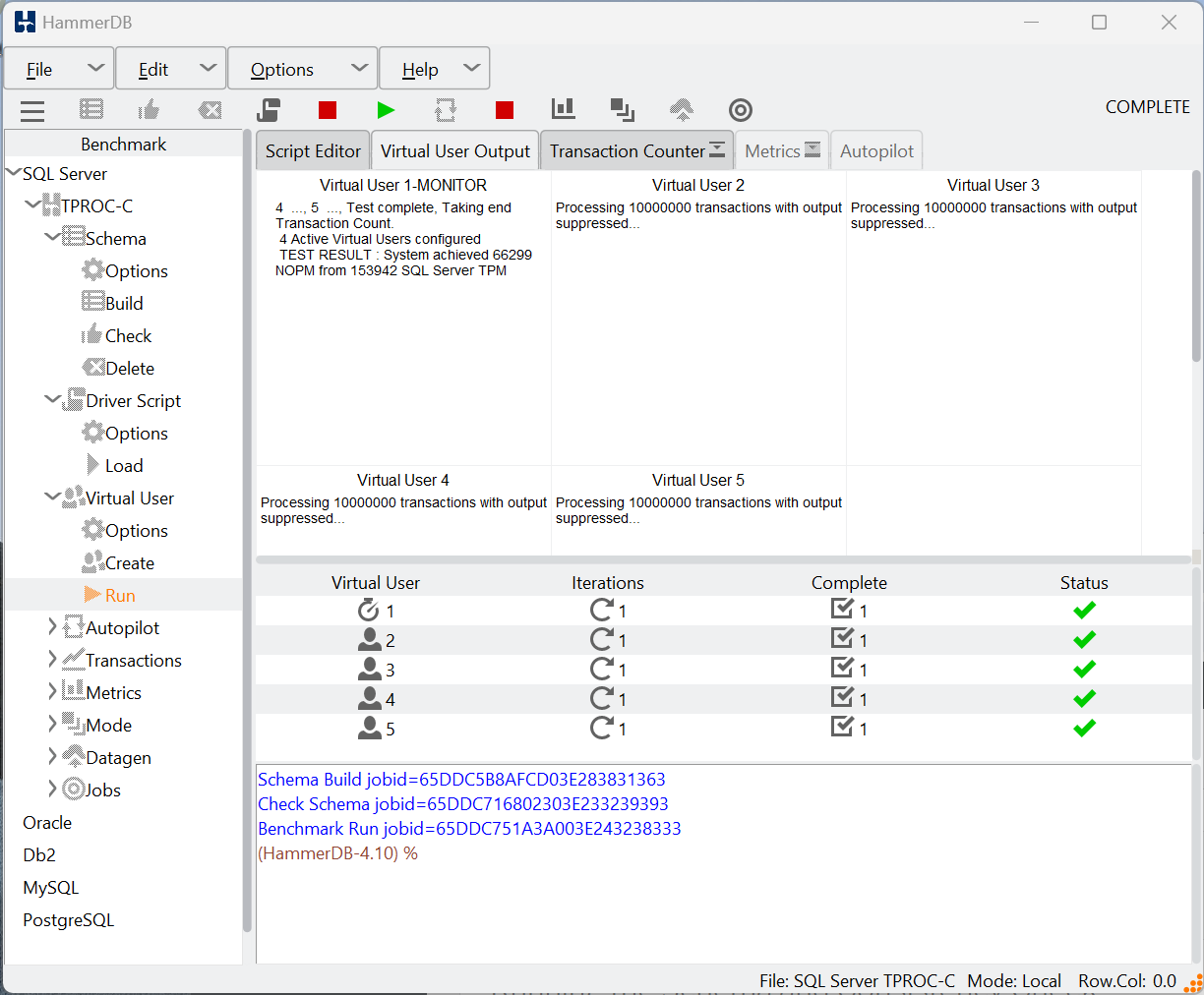Select the PostgreSQL database entry
Image resolution: width=1204 pixels, height=995 pixels.
pyautogui.click(x=69, y=919)
